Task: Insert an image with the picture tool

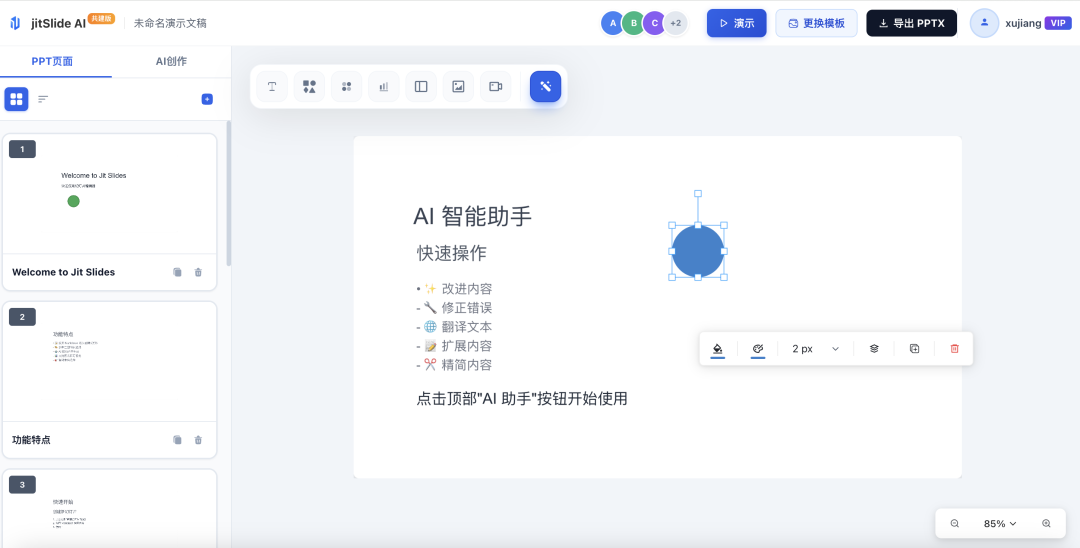Action: [458, 87]
